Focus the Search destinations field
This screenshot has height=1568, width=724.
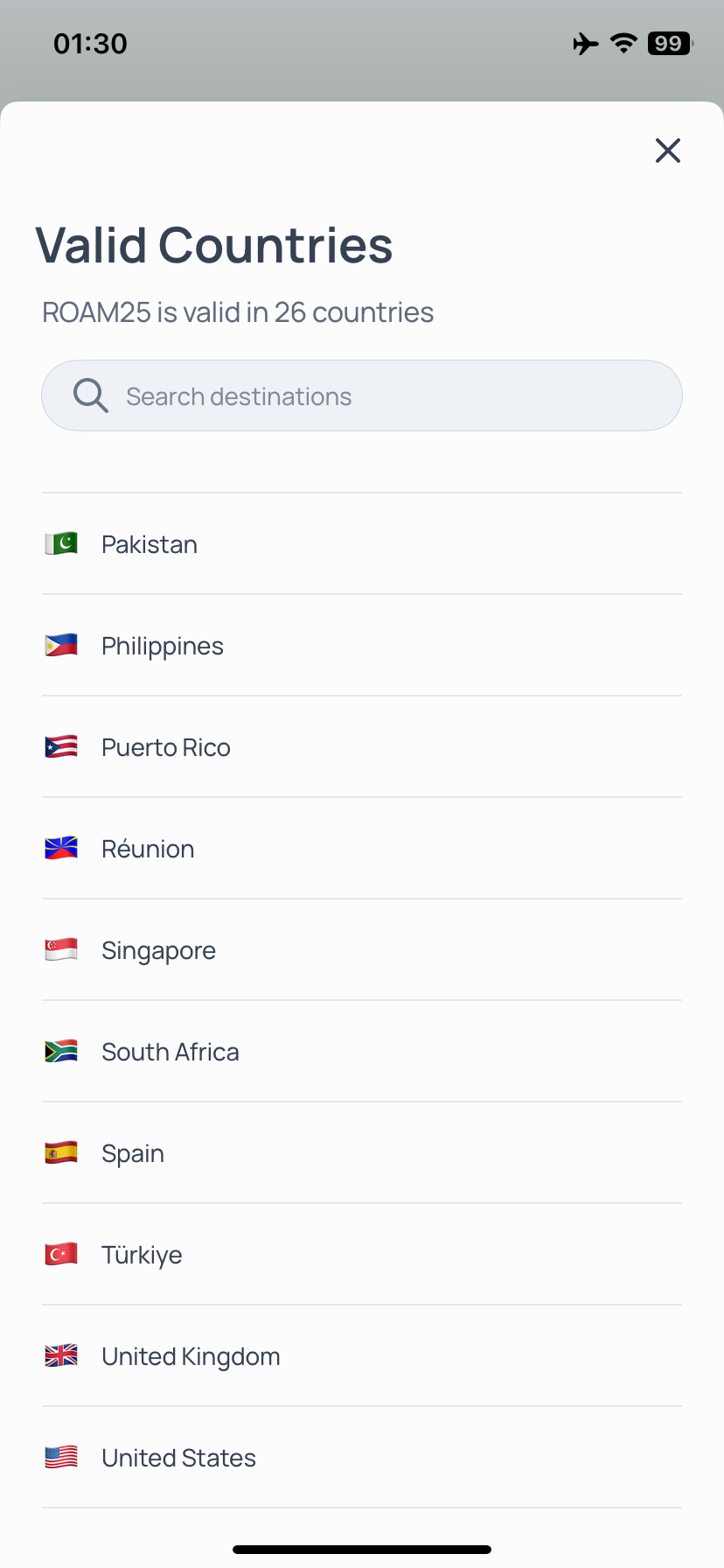coord(362,395)
